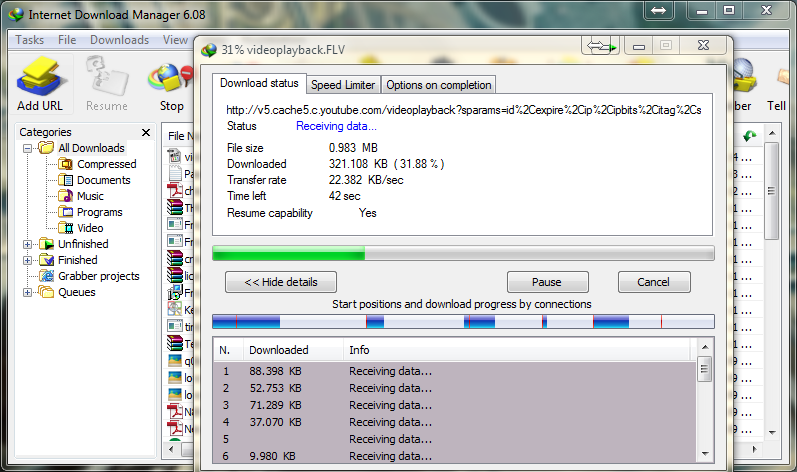Click the connections progress segment bar
The width and height of the screenshot is (797, 472).
click(x=463, y=322)
